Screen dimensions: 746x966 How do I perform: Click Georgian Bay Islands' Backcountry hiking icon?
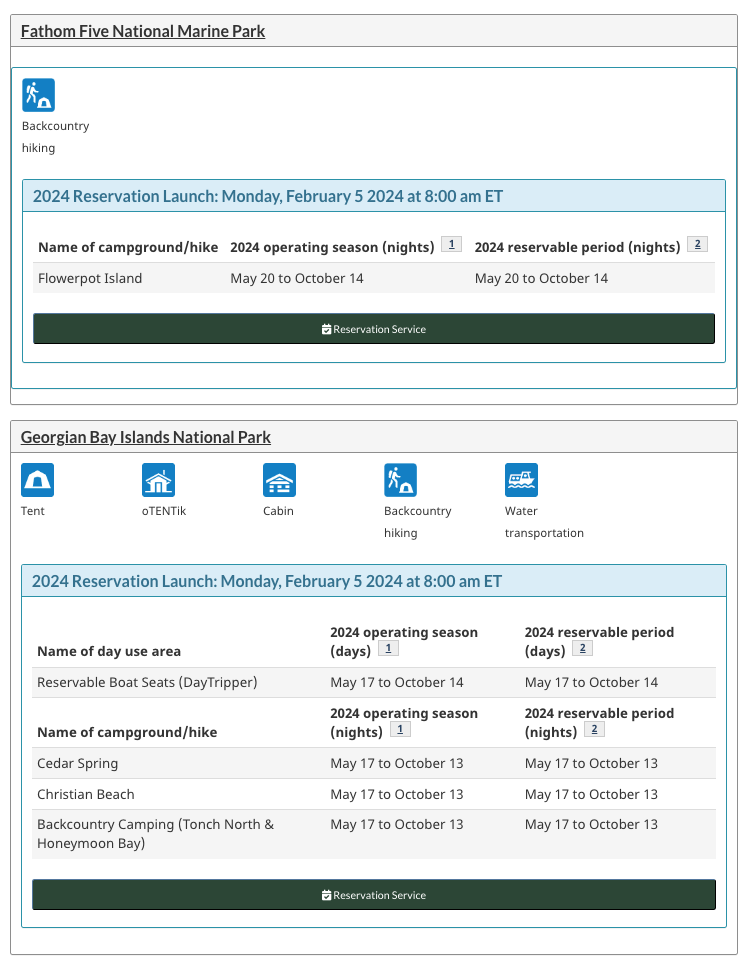pos(401,481)
